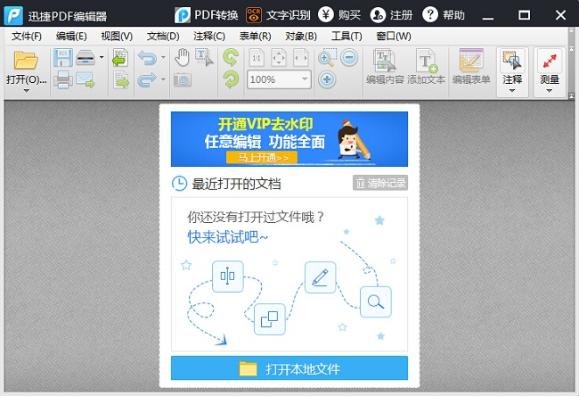Rotate the page counterclockwise

231,58
